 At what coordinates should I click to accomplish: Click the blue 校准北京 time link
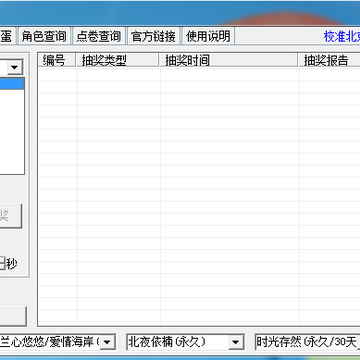342,37
